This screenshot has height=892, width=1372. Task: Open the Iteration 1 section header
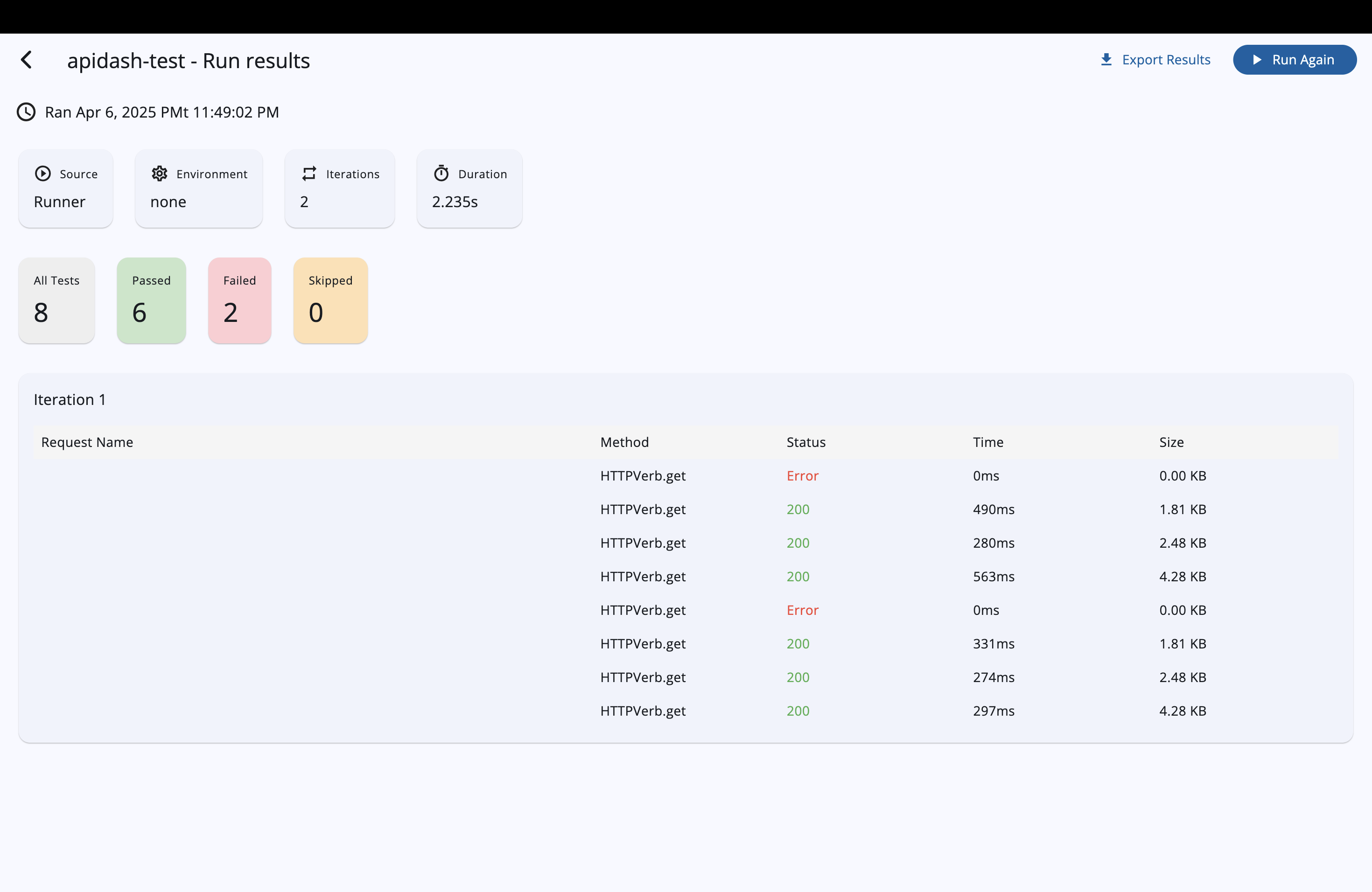click(70, 399)
